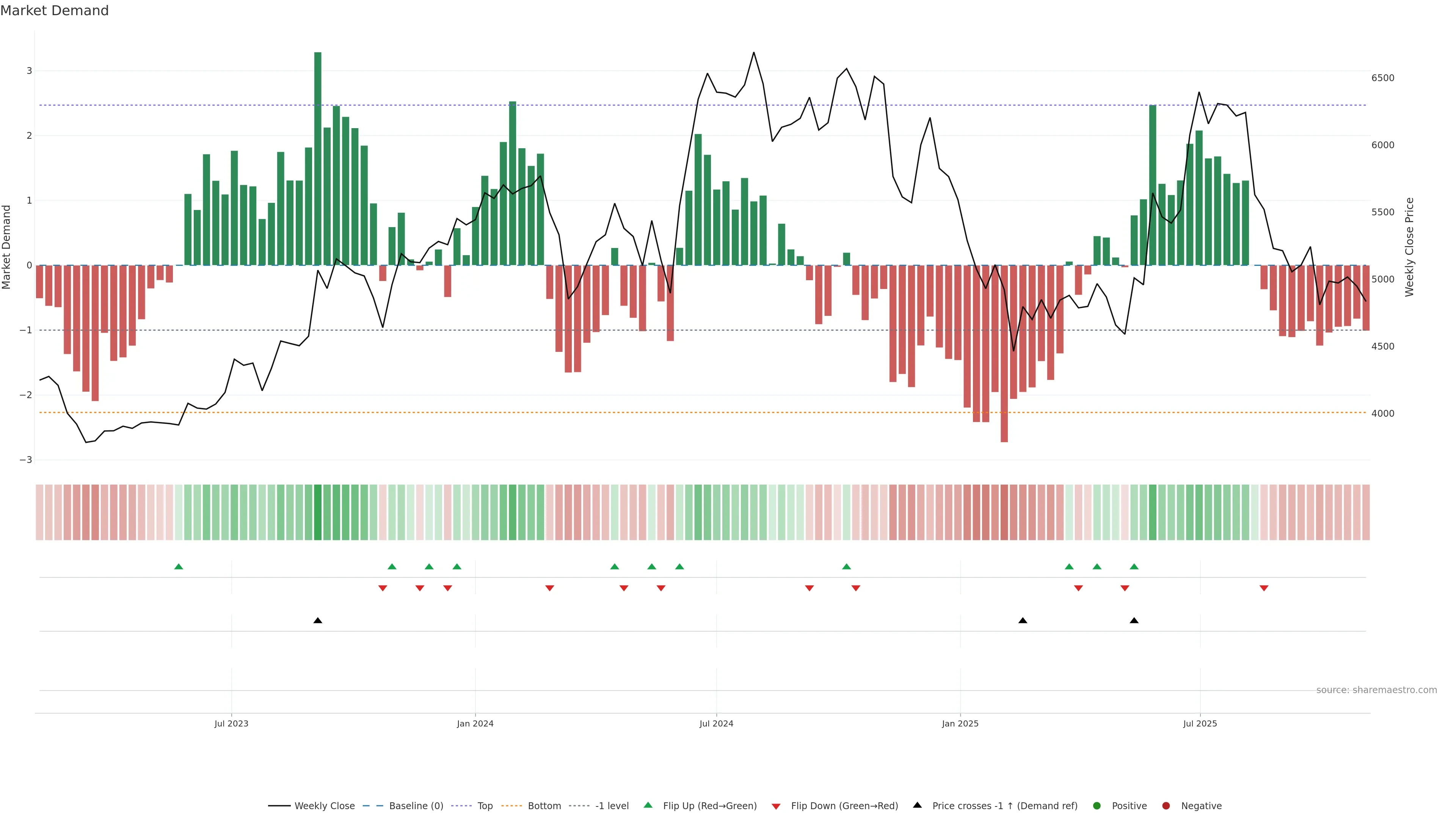This screenshot has height=819, width=1456.
Task: Click the Market Demand chart title
Action: (54, 11)
